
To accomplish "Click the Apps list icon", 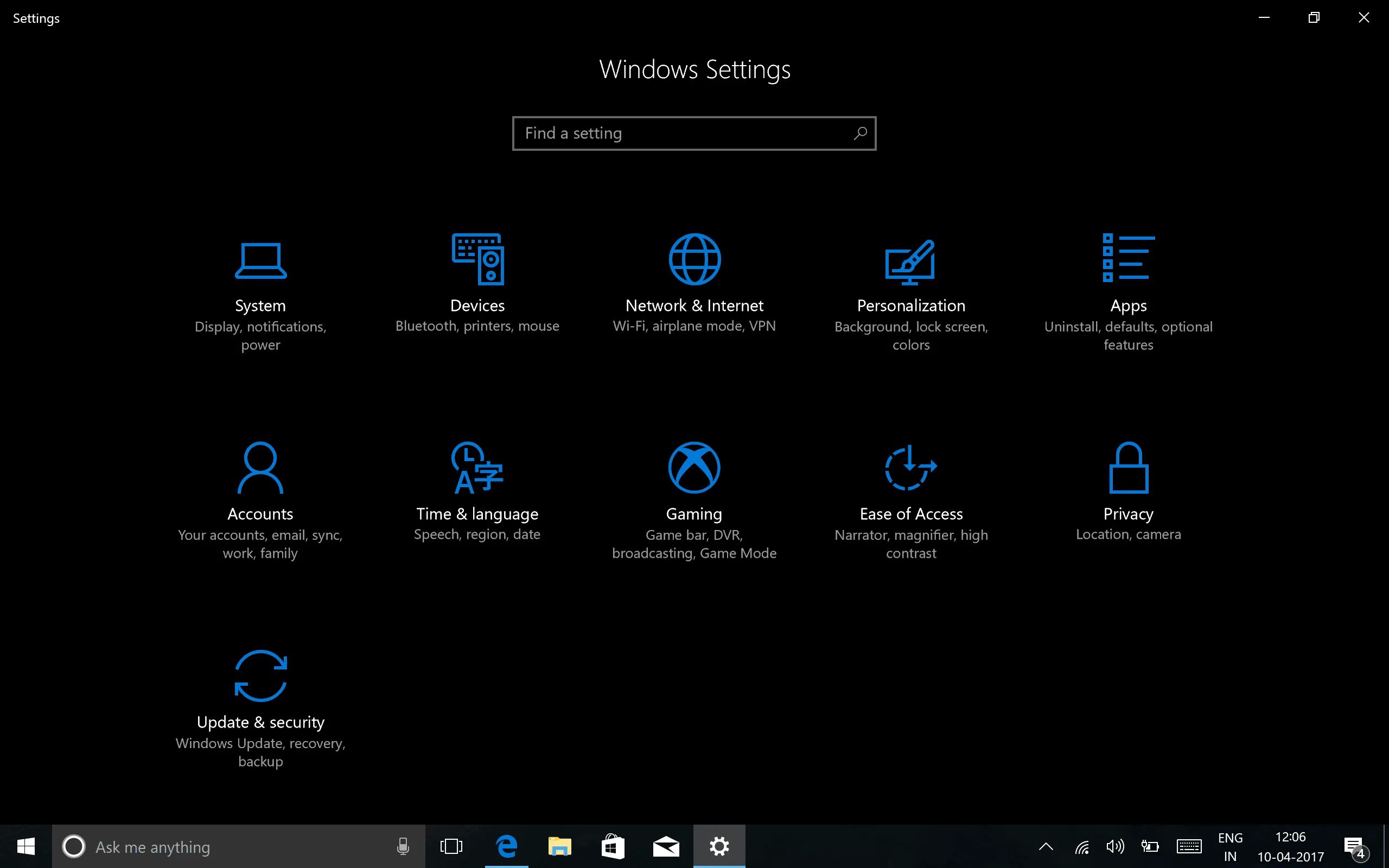I will pyautogui.click(x=1128, y=258).
